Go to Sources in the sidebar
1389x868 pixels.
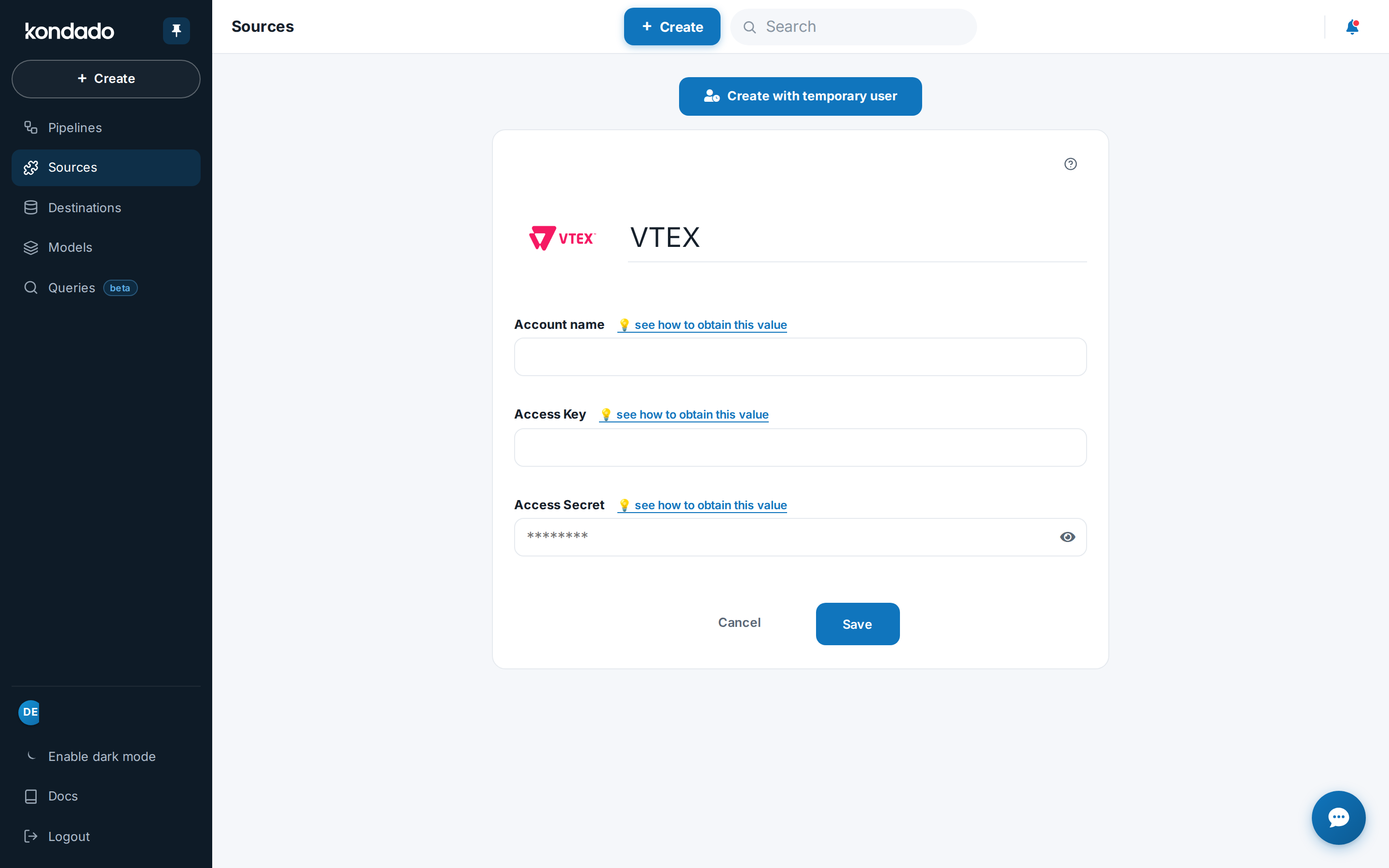point(106,168)
